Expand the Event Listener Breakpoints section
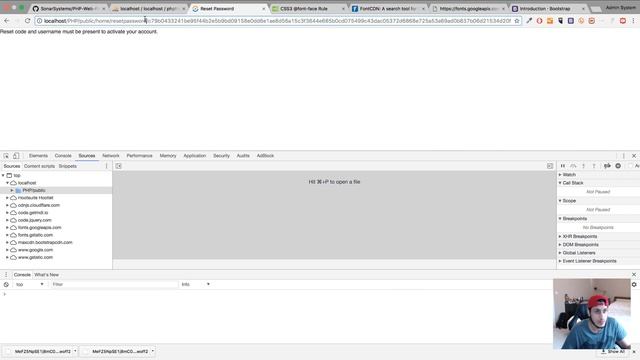 (x=560, y=261)
